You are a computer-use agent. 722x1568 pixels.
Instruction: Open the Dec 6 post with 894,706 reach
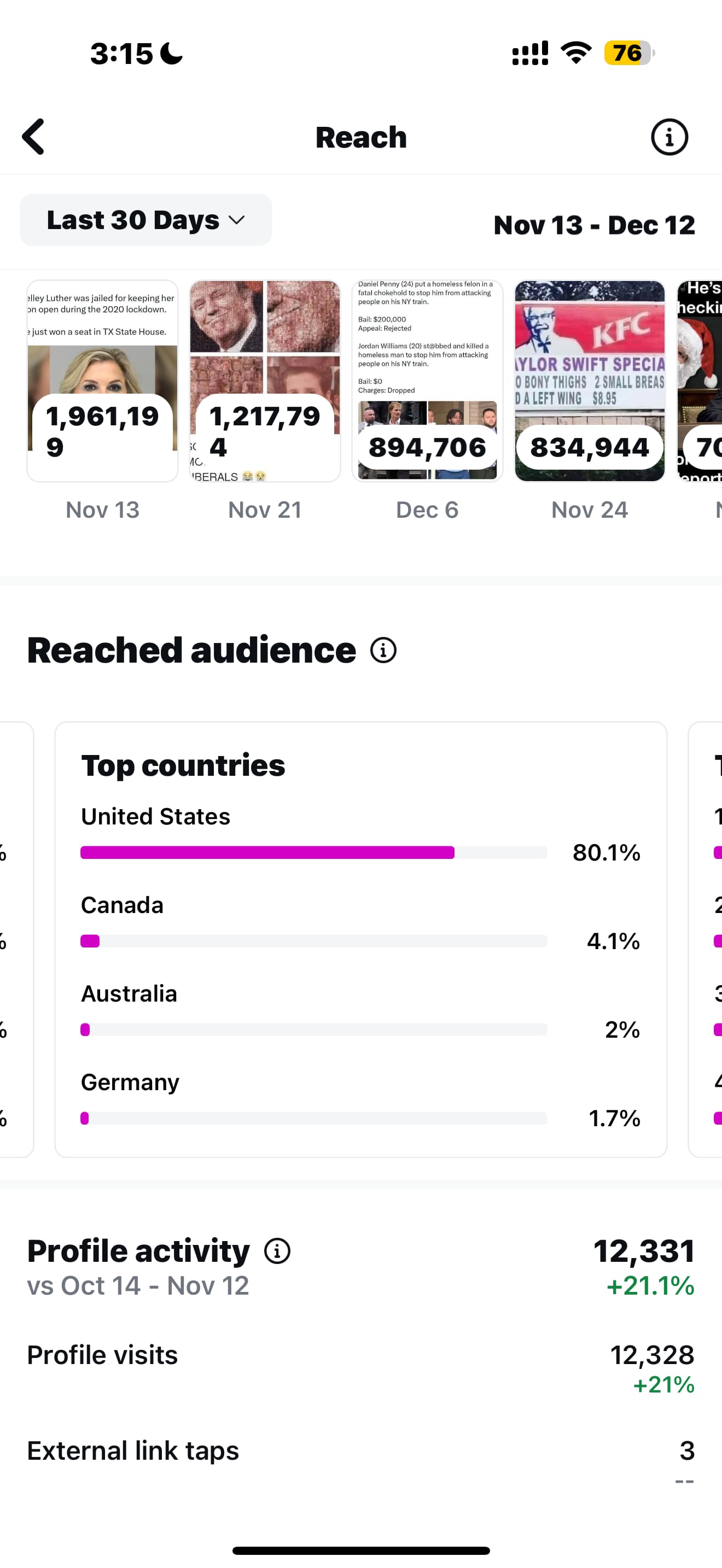pos(427,381)
